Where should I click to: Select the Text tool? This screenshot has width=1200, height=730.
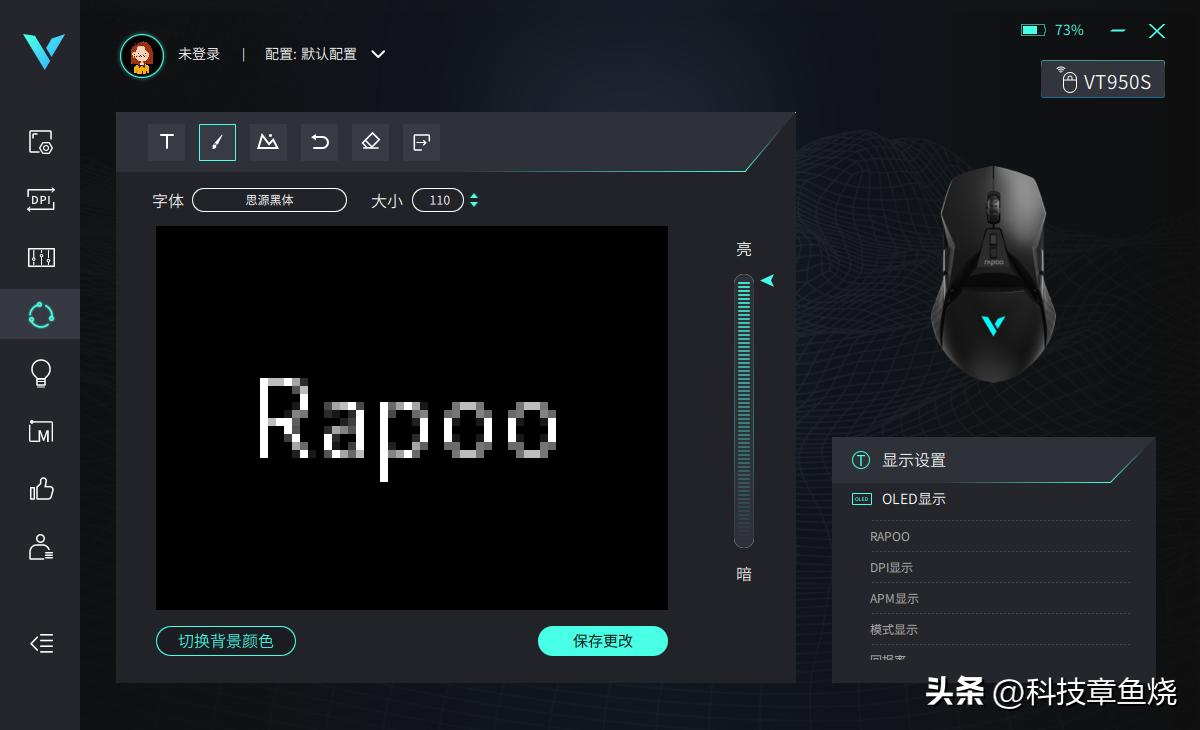pyautogui.click(x=166, y=142)
